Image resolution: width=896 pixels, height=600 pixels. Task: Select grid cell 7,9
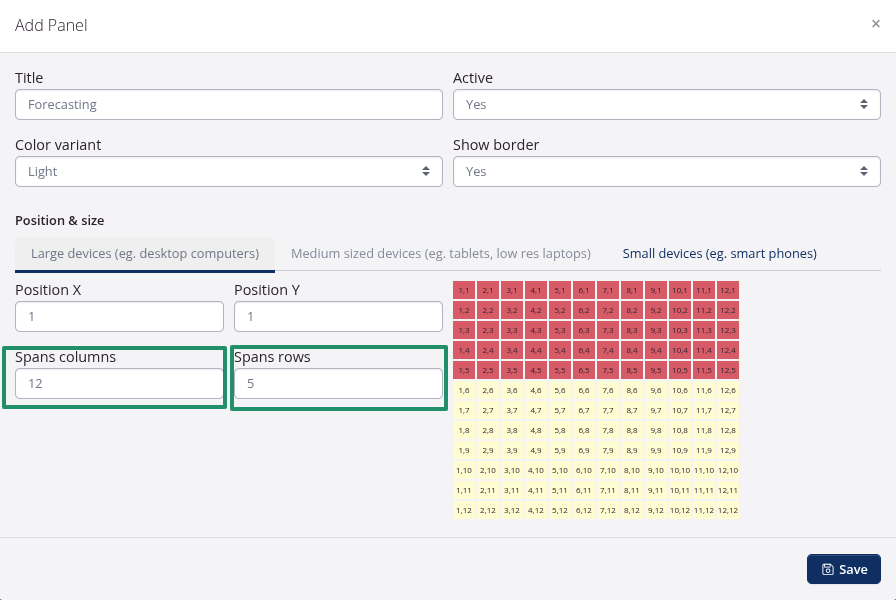[x=608, y=450]
